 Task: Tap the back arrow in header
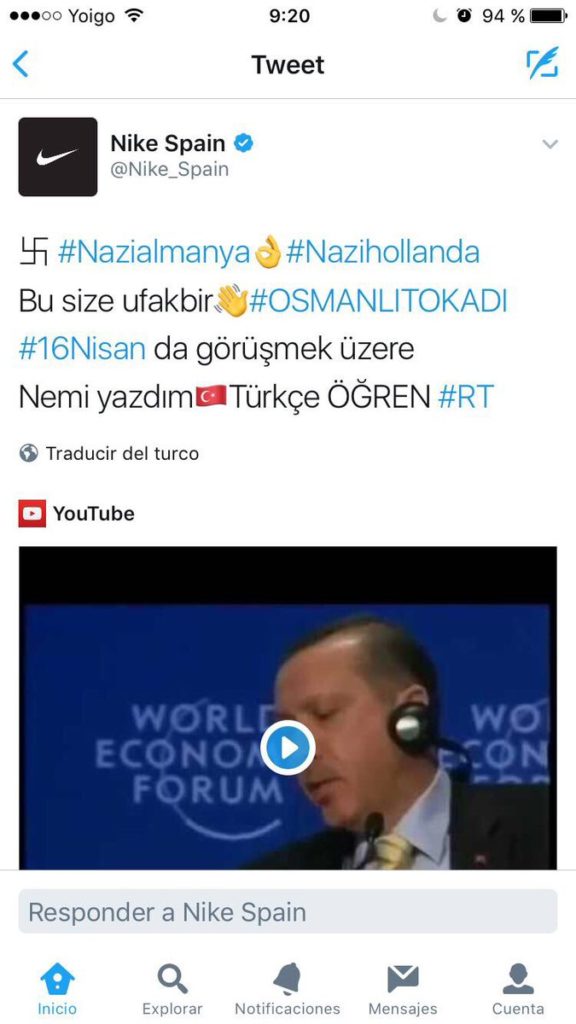(x=21, y=65)
